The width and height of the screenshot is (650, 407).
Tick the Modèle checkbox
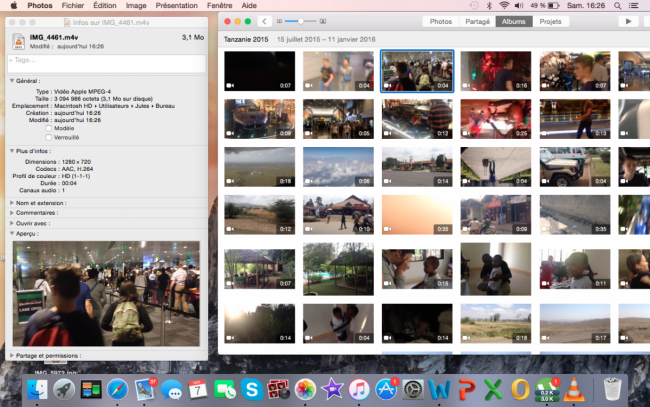click(x=49, y=128)
